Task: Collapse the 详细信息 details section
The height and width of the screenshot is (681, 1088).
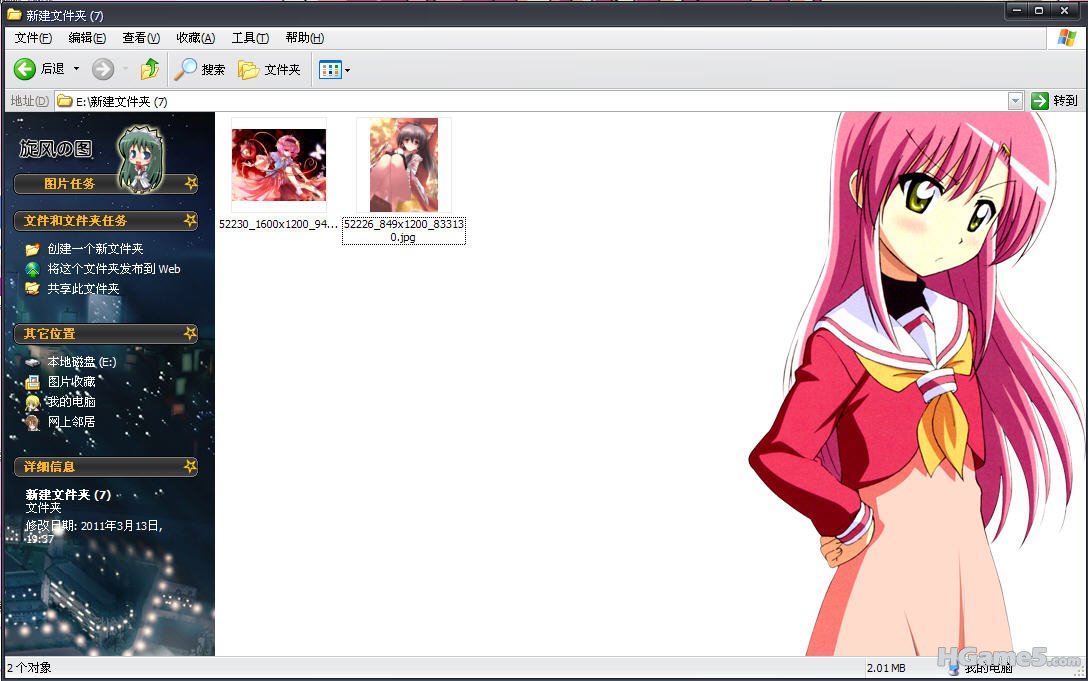Action: point(190,466)
